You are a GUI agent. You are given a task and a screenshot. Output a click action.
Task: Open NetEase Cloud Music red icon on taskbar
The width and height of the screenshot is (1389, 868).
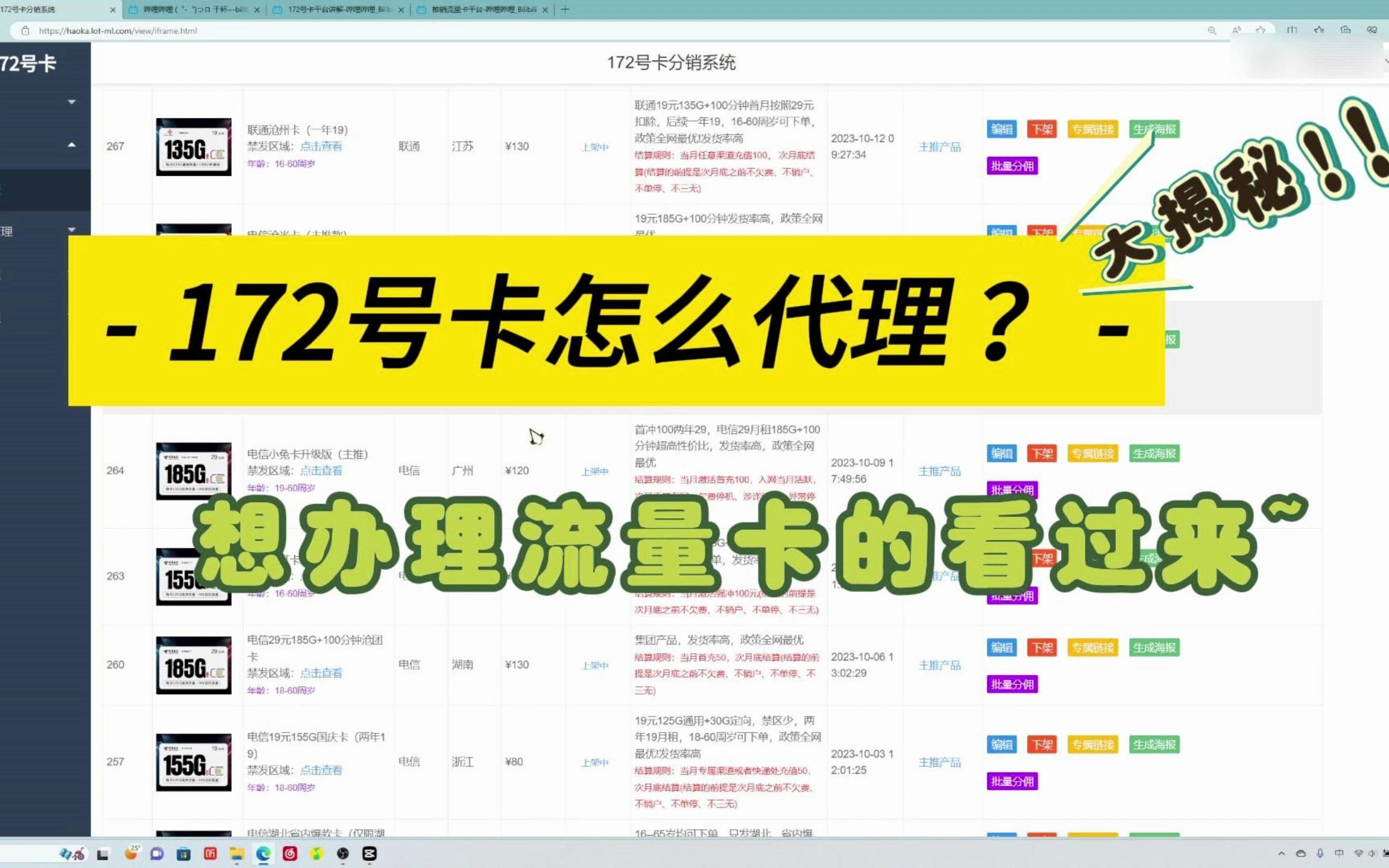290,854
